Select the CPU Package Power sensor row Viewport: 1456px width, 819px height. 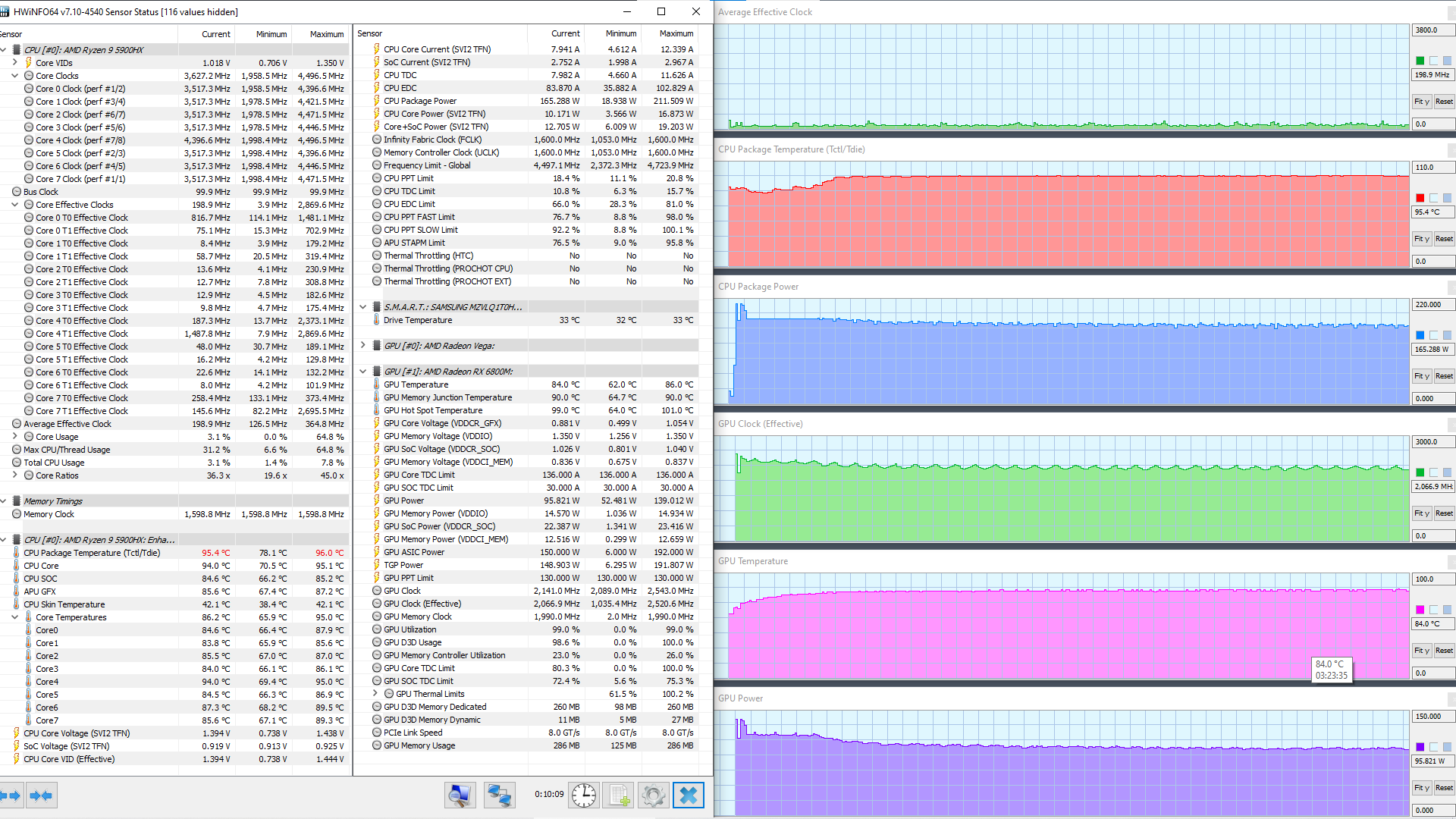click(x=419, y=101)
